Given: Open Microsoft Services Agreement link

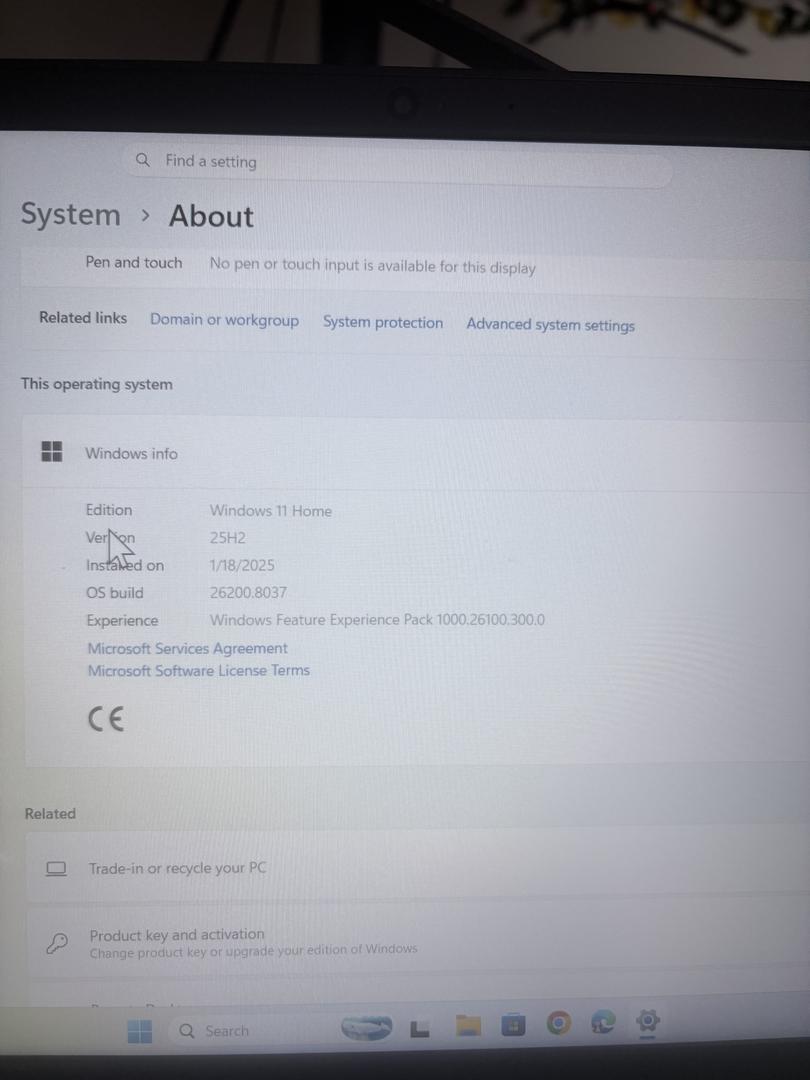Looking at the screenshot, I should pyautogui.click(x=187, y=648).
